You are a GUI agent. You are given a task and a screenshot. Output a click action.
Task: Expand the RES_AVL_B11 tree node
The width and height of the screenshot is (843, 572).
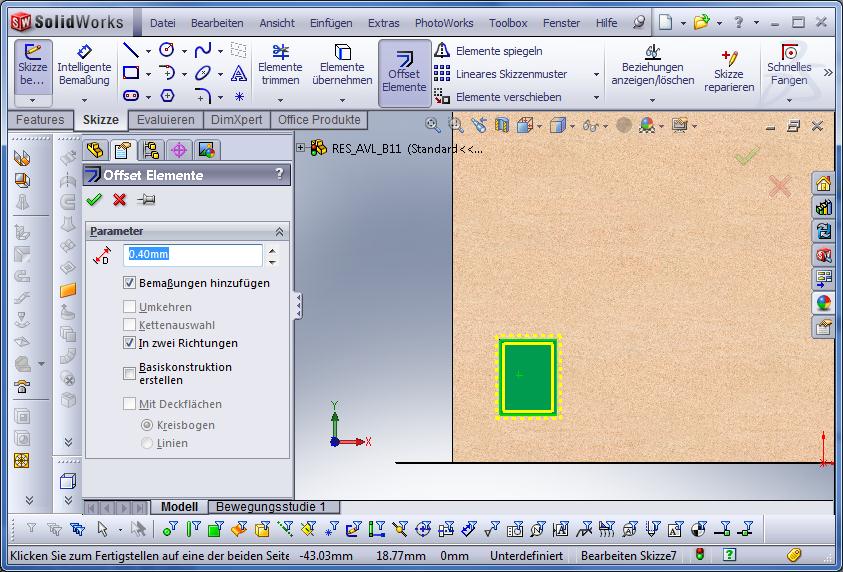301,148
